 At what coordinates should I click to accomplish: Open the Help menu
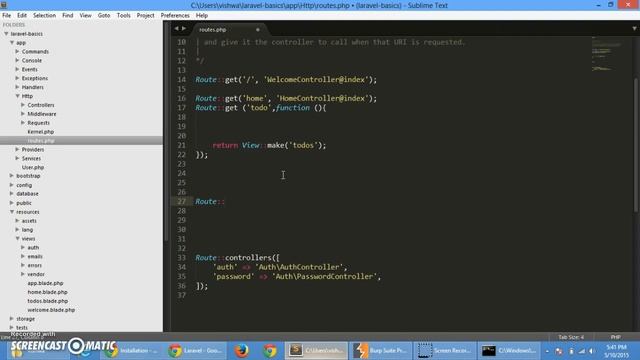coord(202,16)
